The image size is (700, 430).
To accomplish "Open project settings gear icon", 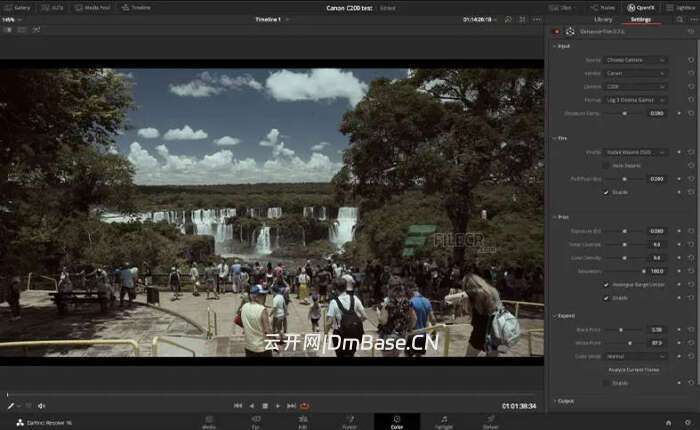I will (688, 422).
